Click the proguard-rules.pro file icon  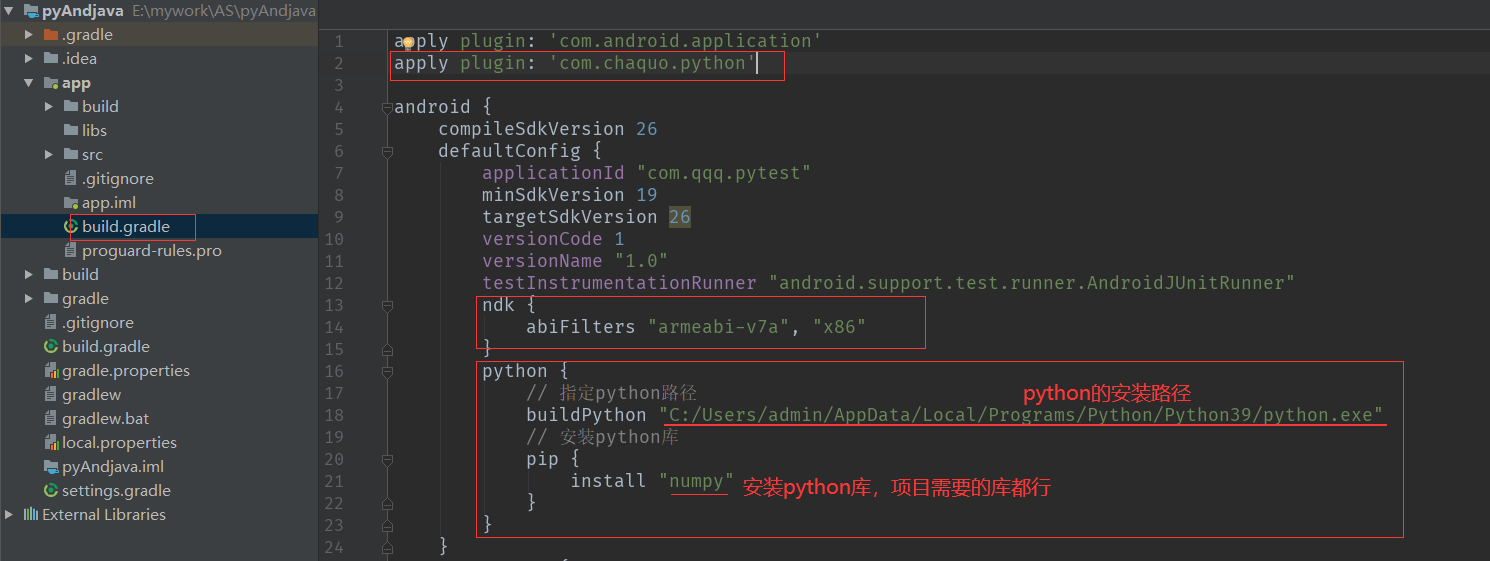click(x=71, y=251)
